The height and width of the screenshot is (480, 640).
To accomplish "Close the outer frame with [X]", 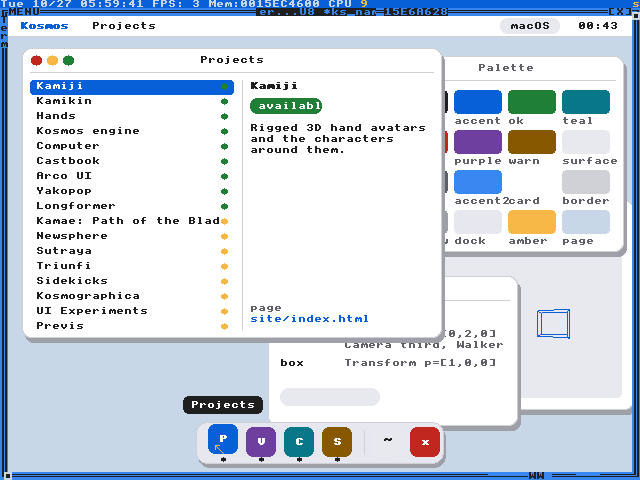I will coord(620,11).
